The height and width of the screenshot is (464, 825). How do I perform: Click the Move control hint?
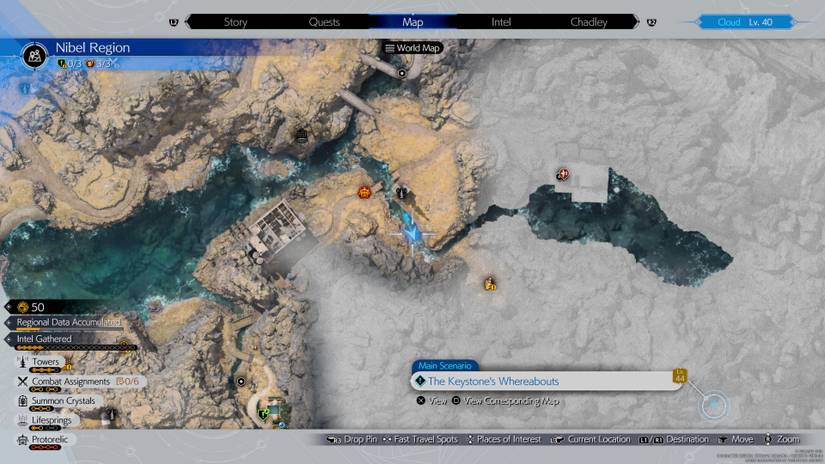coord(736,439)
